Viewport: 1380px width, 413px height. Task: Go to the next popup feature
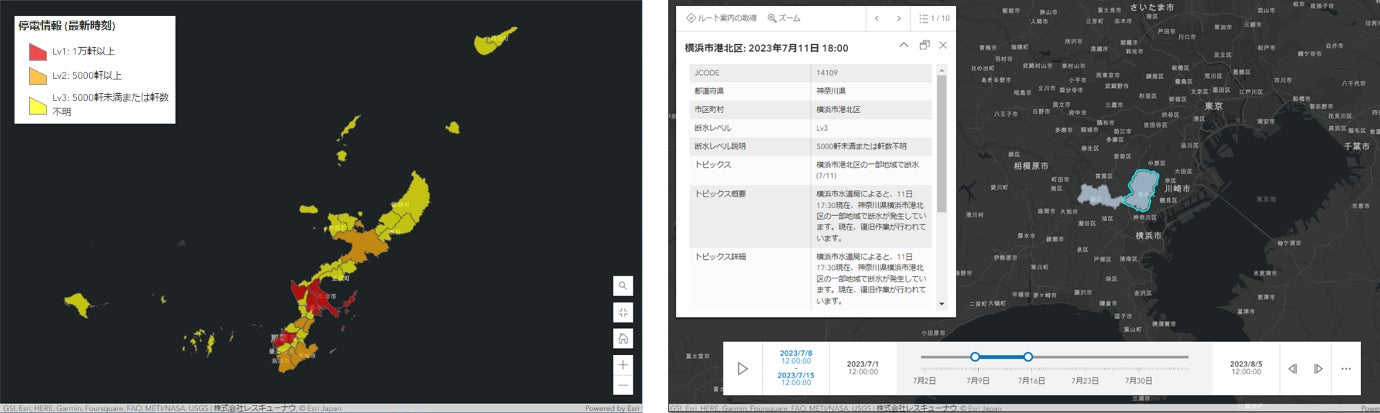pos(899,18)
